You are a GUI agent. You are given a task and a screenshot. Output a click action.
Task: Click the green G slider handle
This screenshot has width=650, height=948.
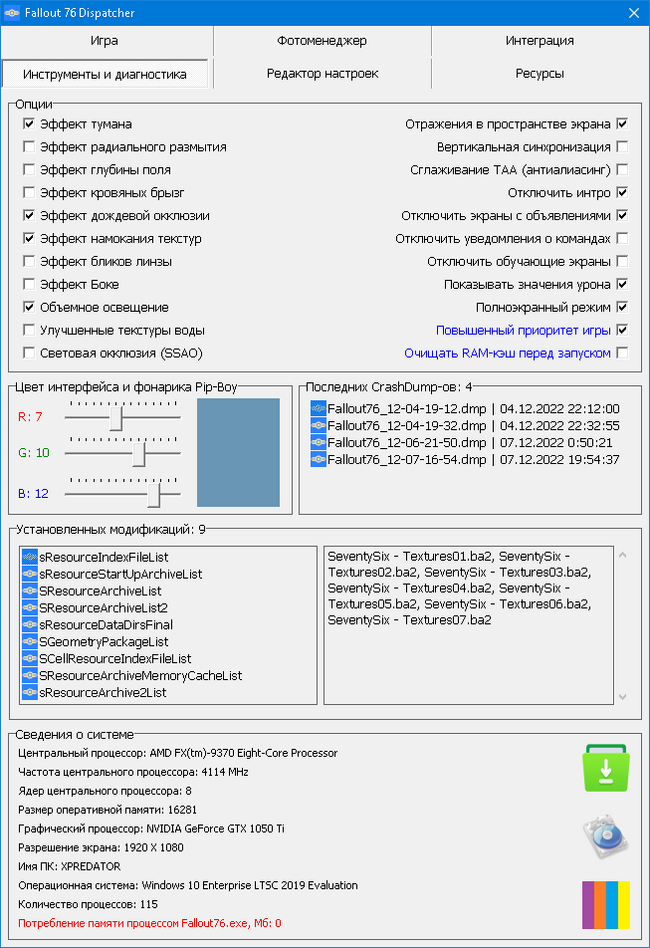pos(139,454)
